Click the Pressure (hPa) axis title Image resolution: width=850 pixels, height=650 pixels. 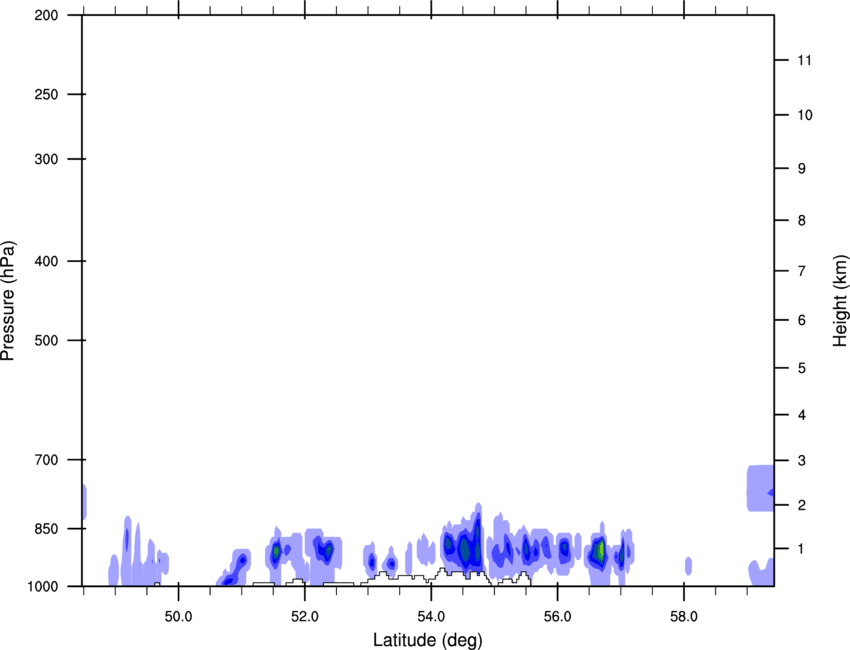click(8, 301)
